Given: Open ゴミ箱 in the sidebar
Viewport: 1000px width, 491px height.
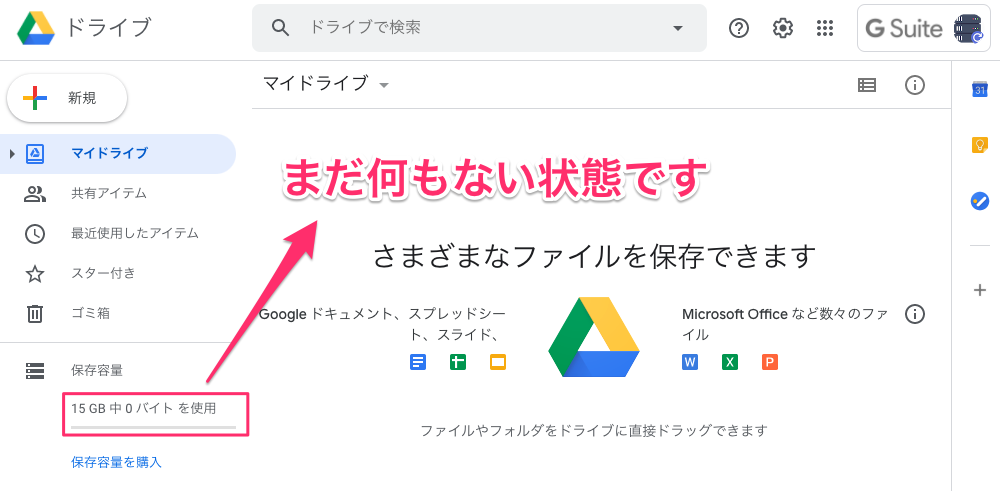Looking at the screenshot, I should pyautogui.click(x=90, y=313).
